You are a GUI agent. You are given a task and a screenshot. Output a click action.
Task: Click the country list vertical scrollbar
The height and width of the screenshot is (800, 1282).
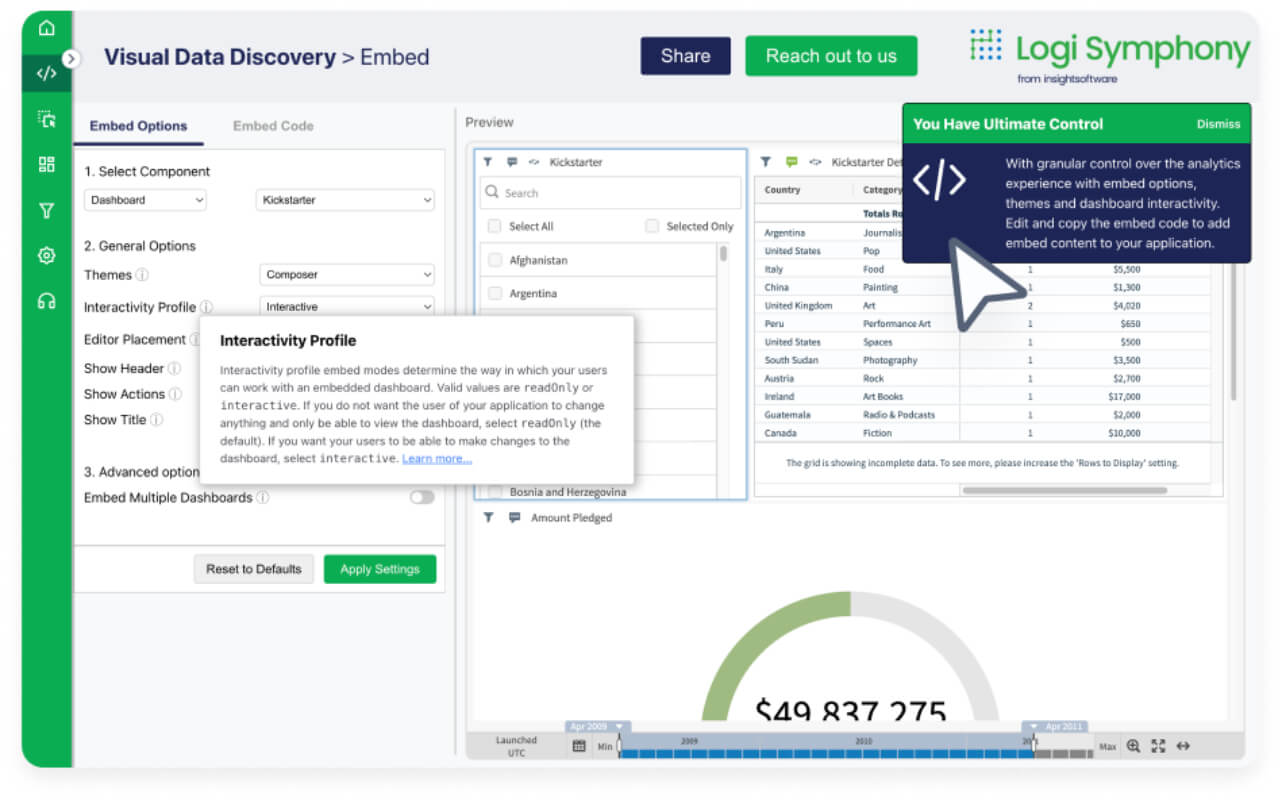(723, 252)
